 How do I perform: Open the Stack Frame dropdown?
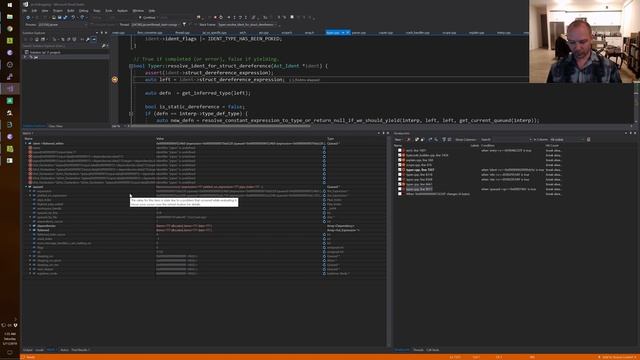click(248, 24)
